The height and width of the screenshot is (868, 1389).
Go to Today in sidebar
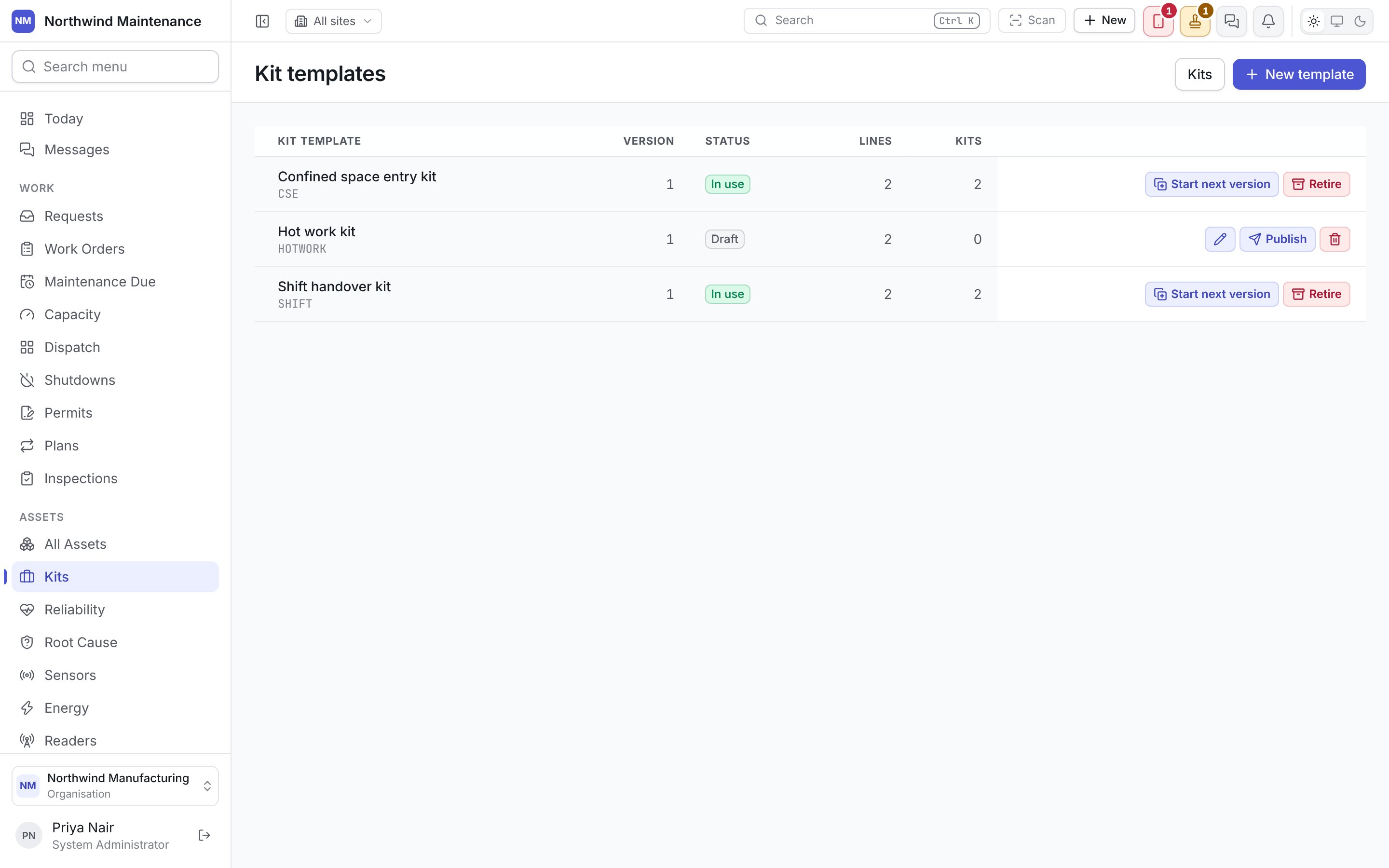point(115,119)
